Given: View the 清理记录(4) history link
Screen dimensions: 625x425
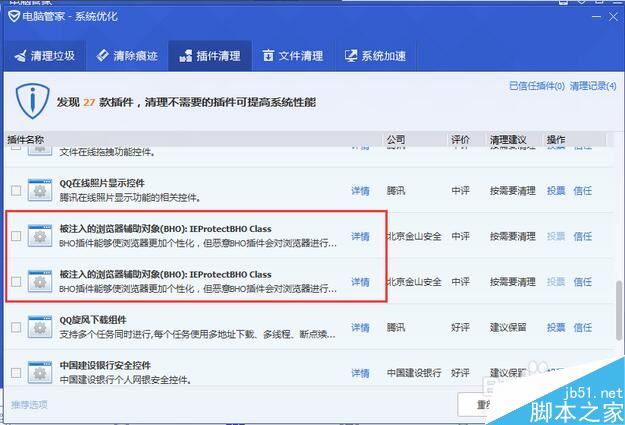Looking at the screenshot, I should [x=593, y=87].
